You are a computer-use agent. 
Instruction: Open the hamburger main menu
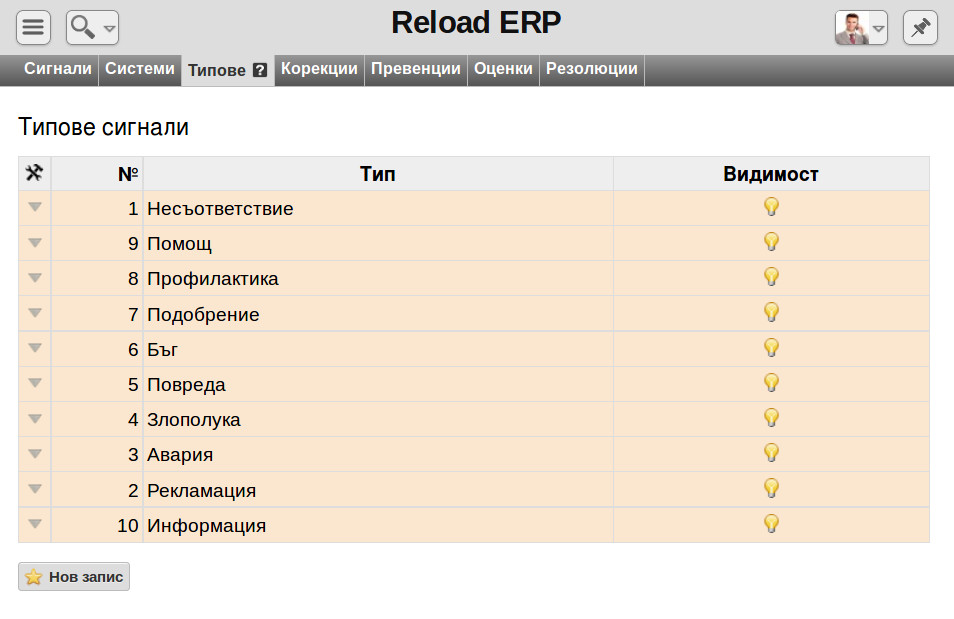coord(33,27)
